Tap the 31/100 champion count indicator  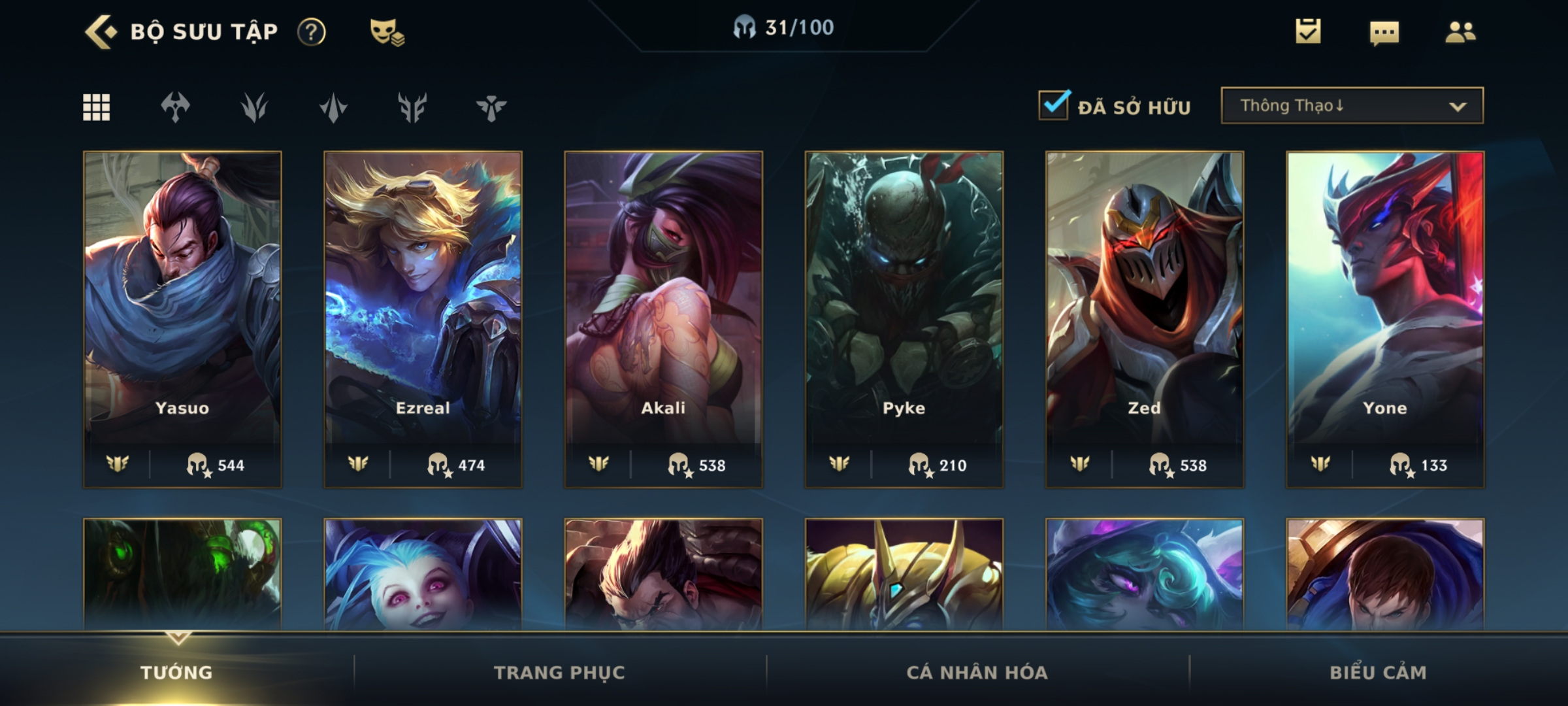[783, 27]
